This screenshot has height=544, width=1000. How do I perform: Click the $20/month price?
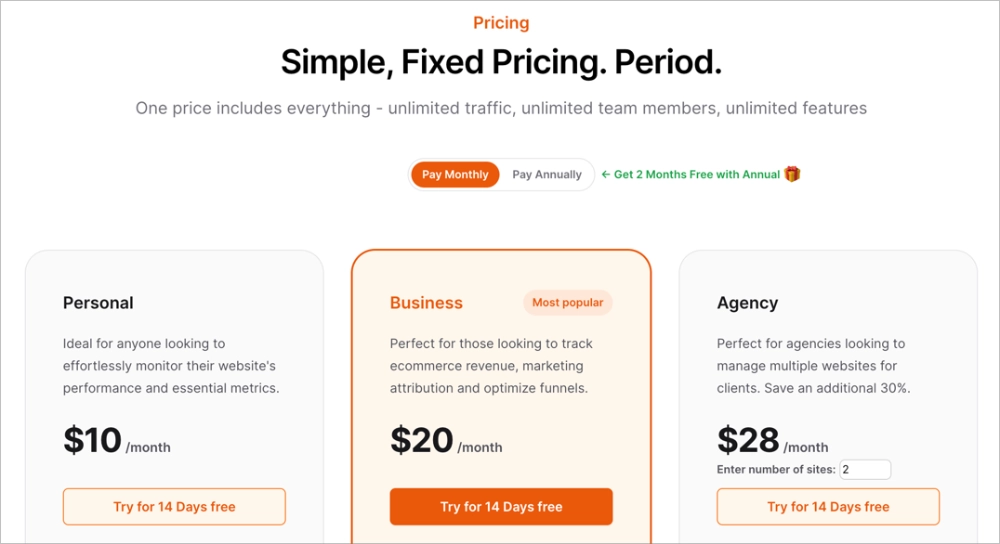click(x=445, y=441)
